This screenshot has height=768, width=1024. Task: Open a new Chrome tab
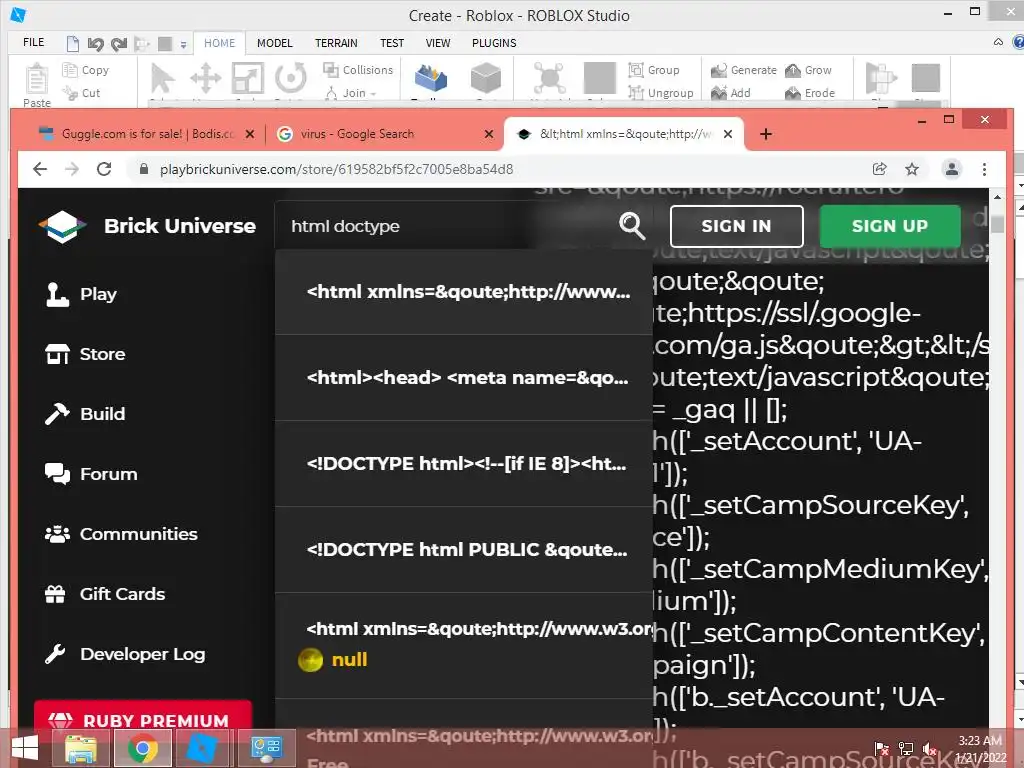[x=766, y=134]
